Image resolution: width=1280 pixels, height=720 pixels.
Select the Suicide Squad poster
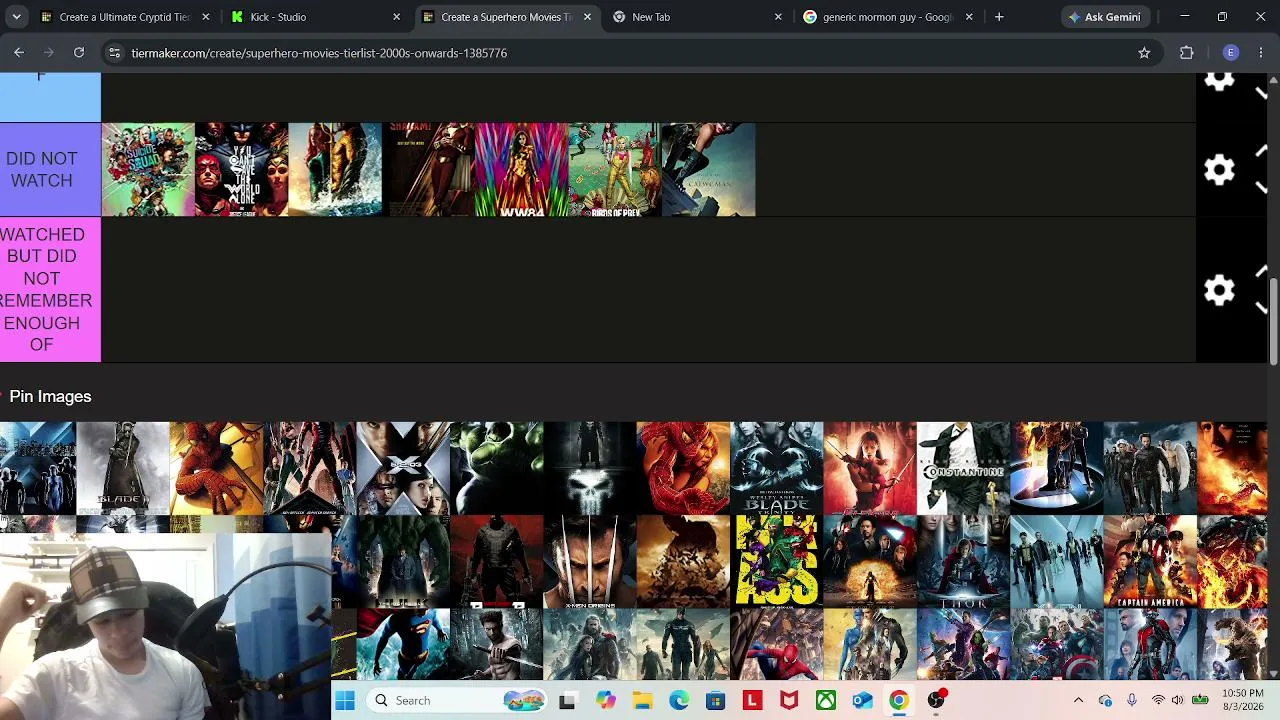click(148, 170)
